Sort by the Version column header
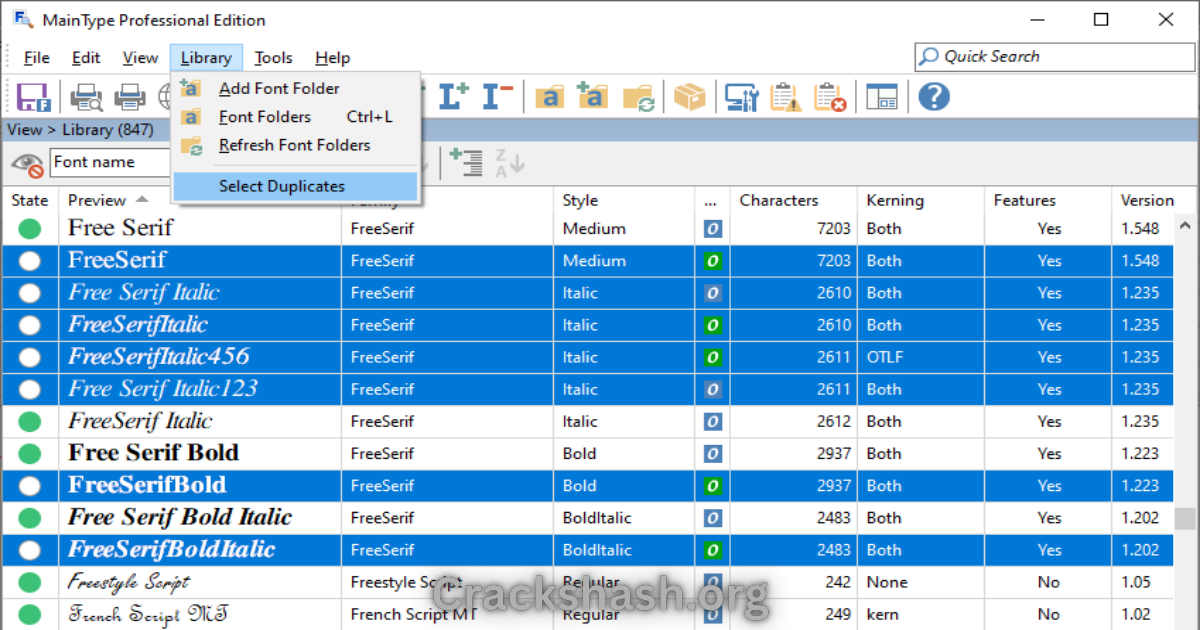 (x=1147, y=200)
